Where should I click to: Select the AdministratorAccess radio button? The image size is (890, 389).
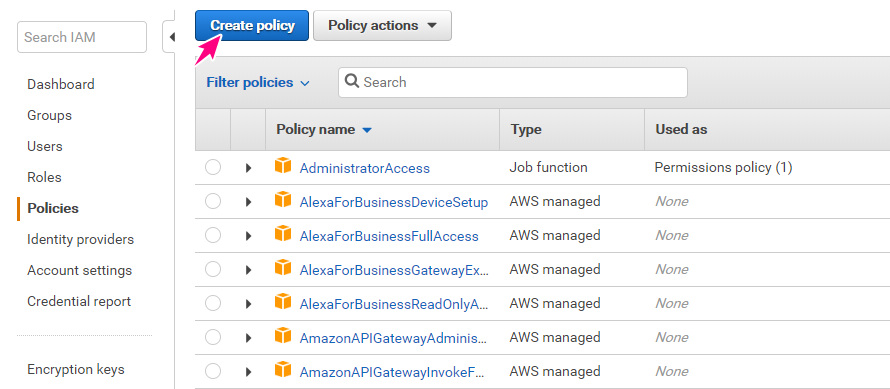pyautogui.click(x=213, y=168)
